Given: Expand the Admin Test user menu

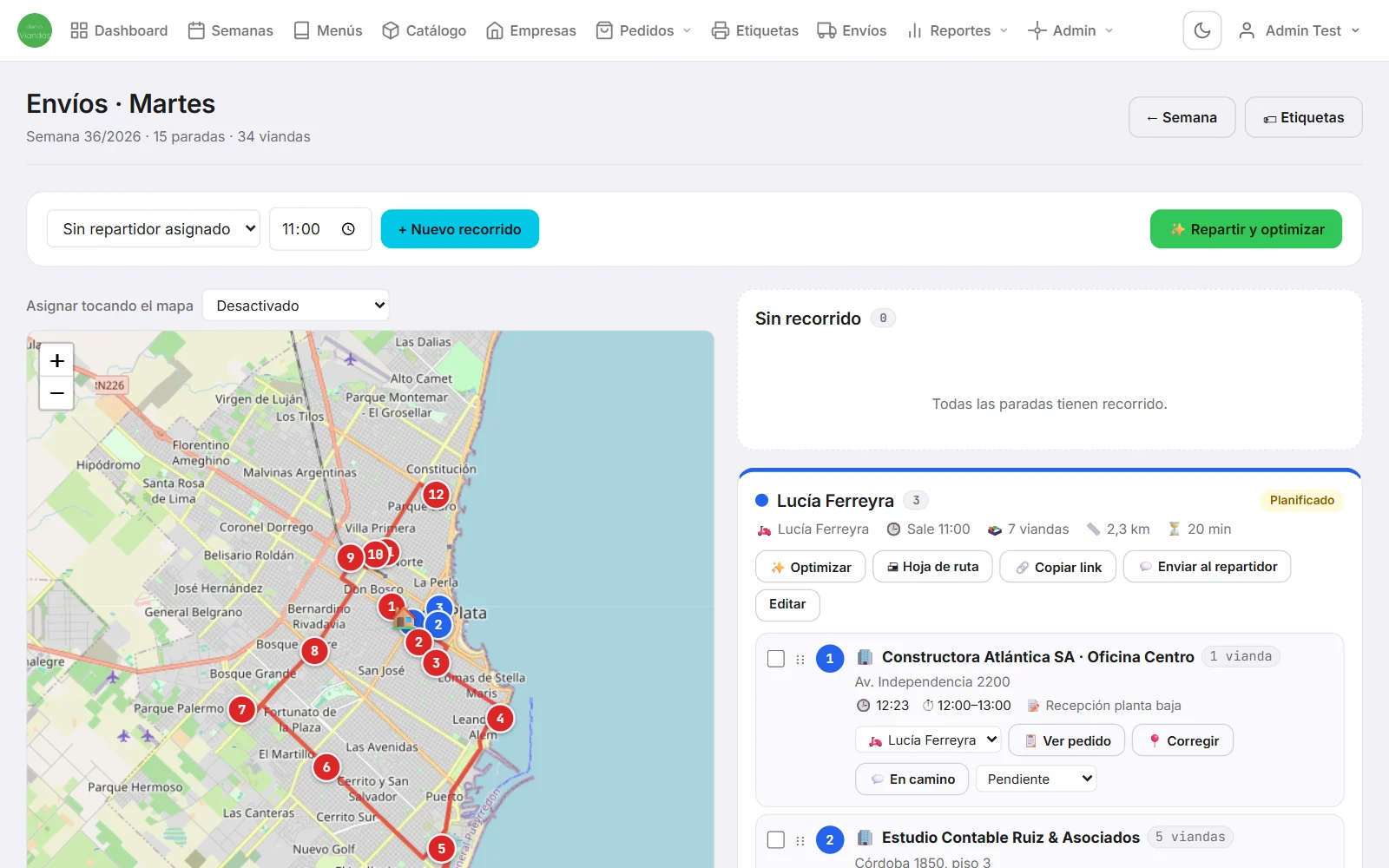Looking at the screenshot, I should [1299, 30].
